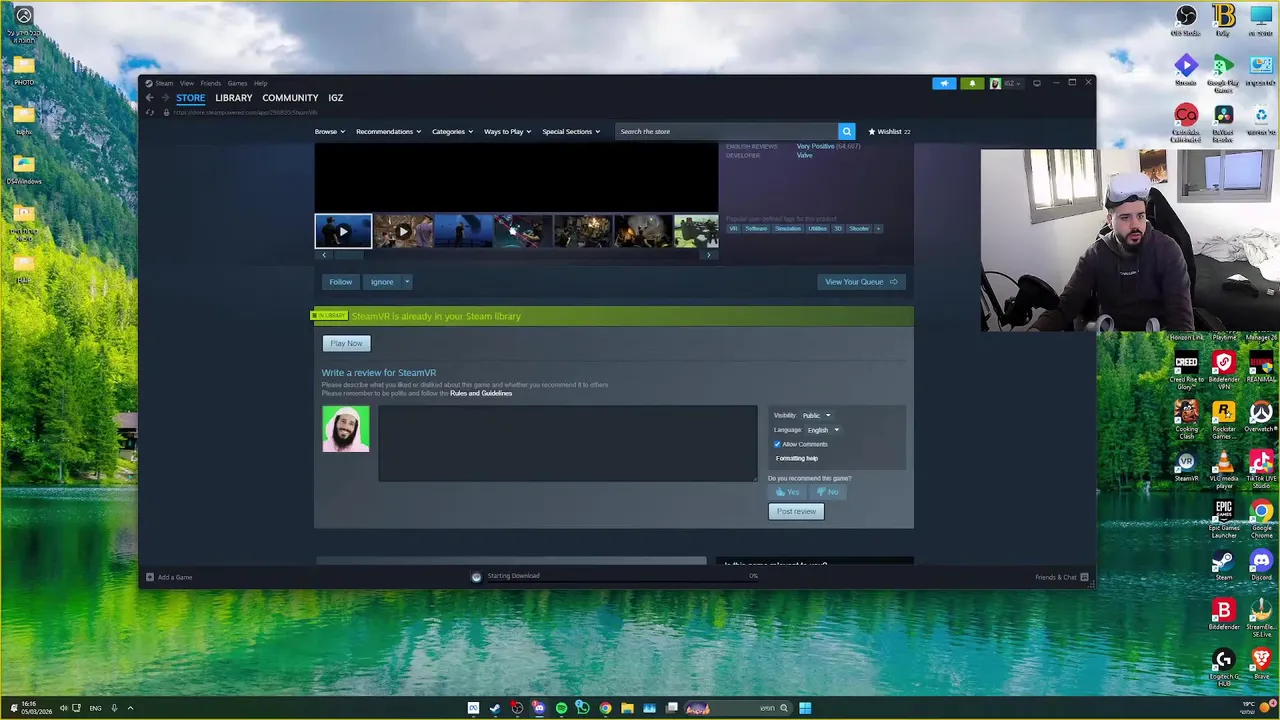
Task: Click the Follow button
Action: tap(340, 282)
